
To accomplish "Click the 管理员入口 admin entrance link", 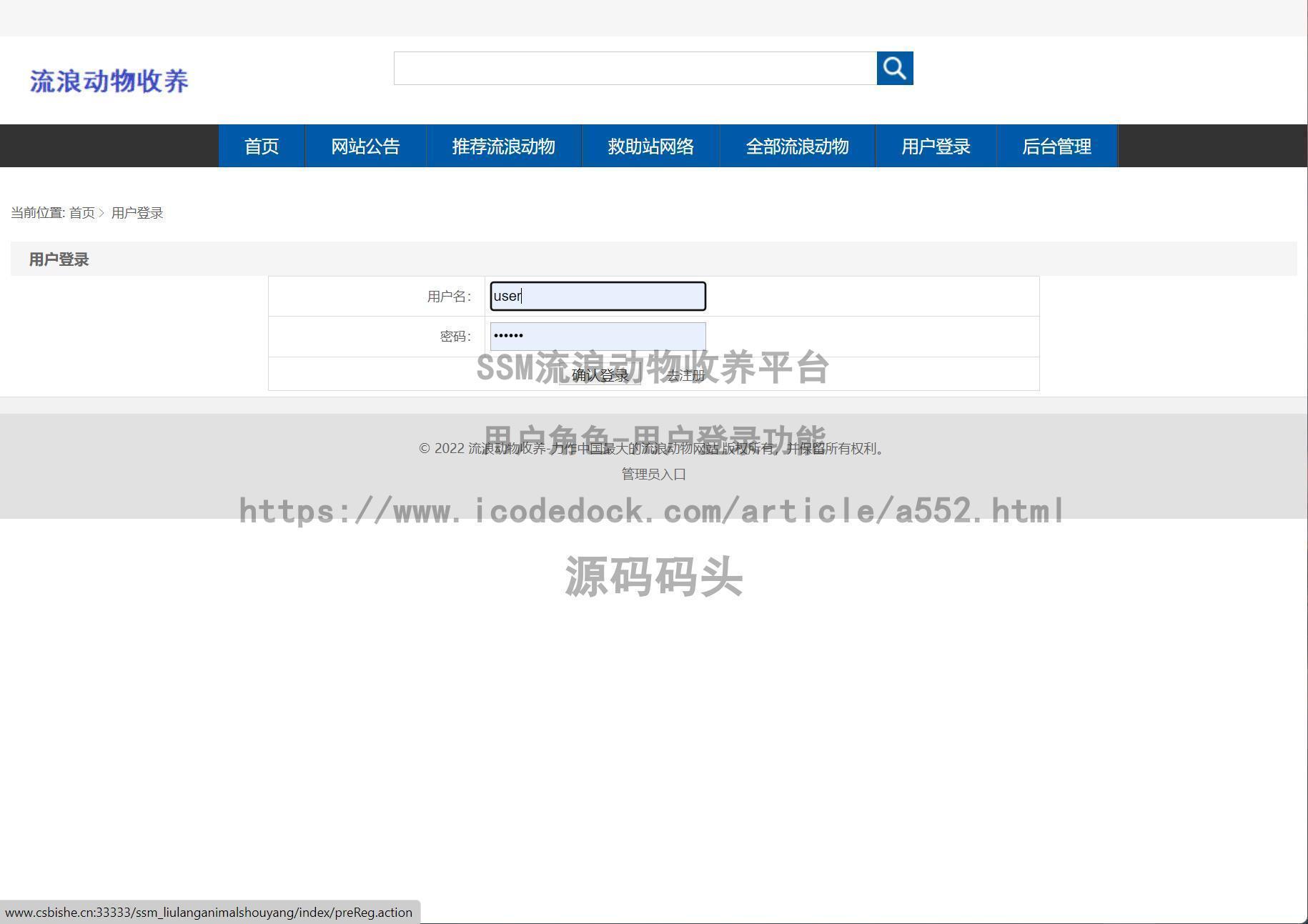I will click(x=652, y=473).
